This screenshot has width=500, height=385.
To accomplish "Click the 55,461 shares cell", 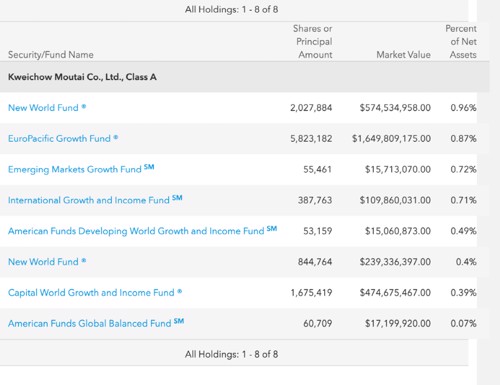I will tap(317, 169).
